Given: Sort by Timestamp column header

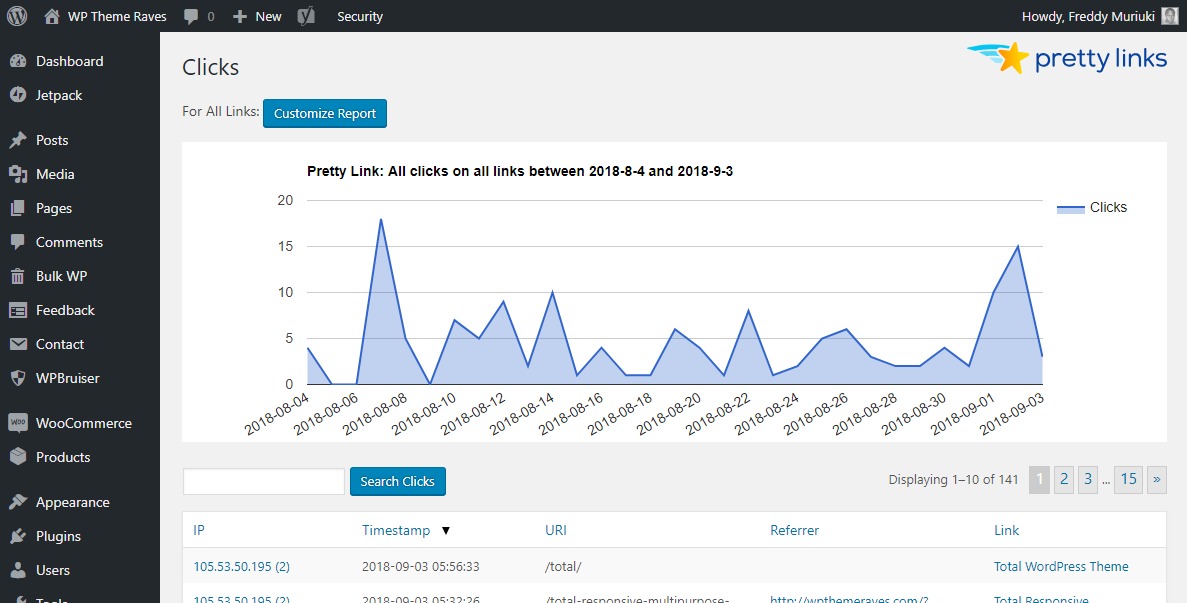Looking at the screenshot, I should point(396,530).
